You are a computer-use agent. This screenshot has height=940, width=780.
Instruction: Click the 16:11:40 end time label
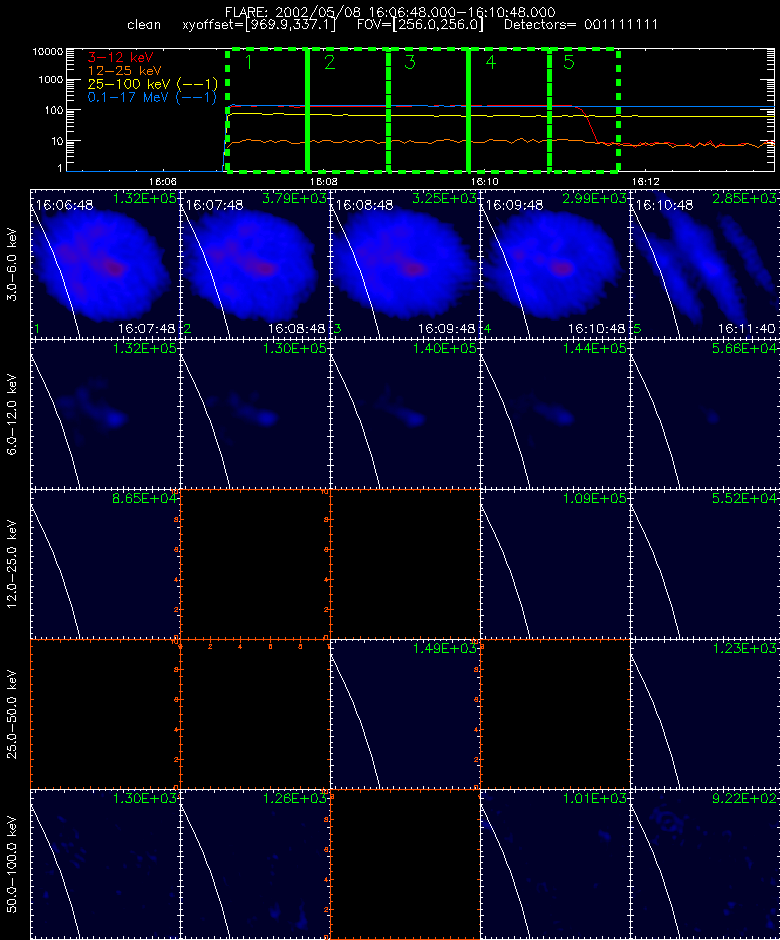click(x=746, y=329)
